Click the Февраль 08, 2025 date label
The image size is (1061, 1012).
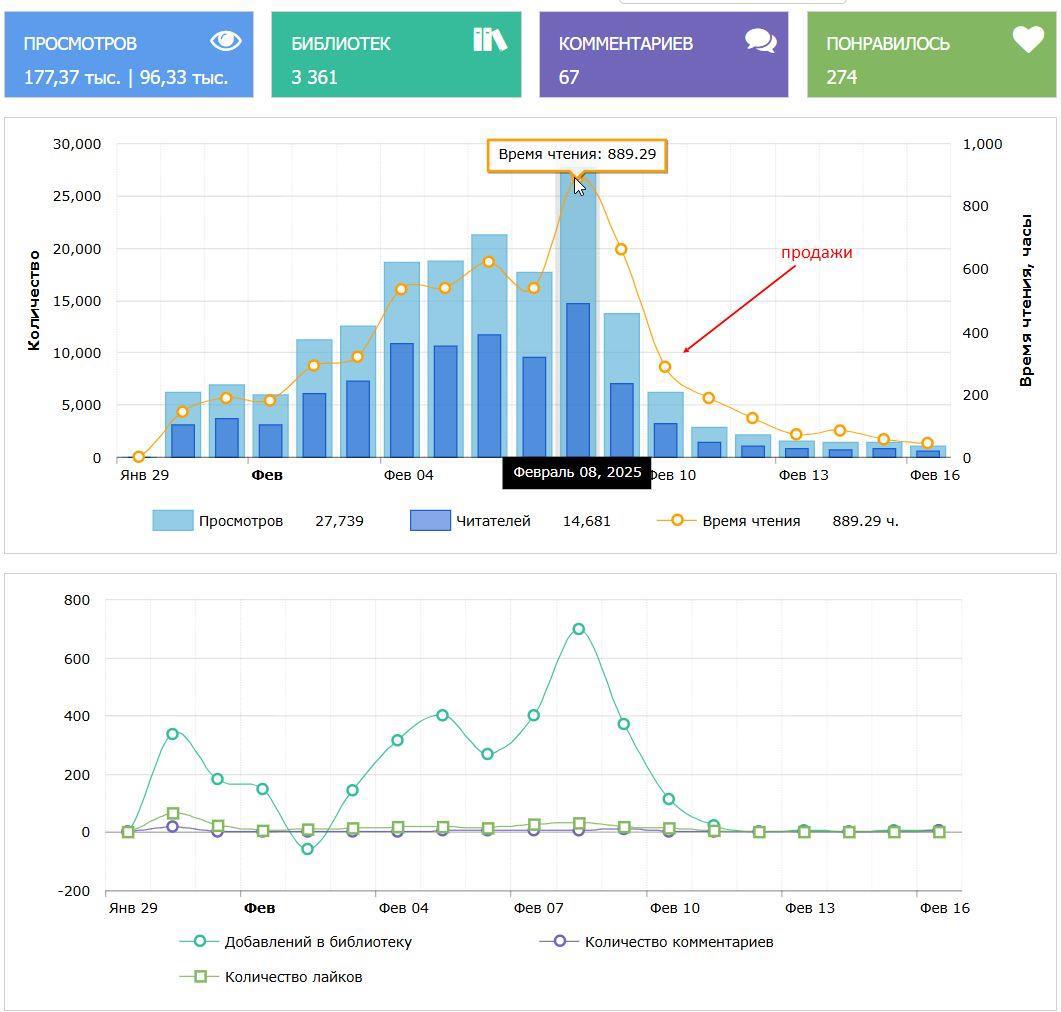coord(577,473)
